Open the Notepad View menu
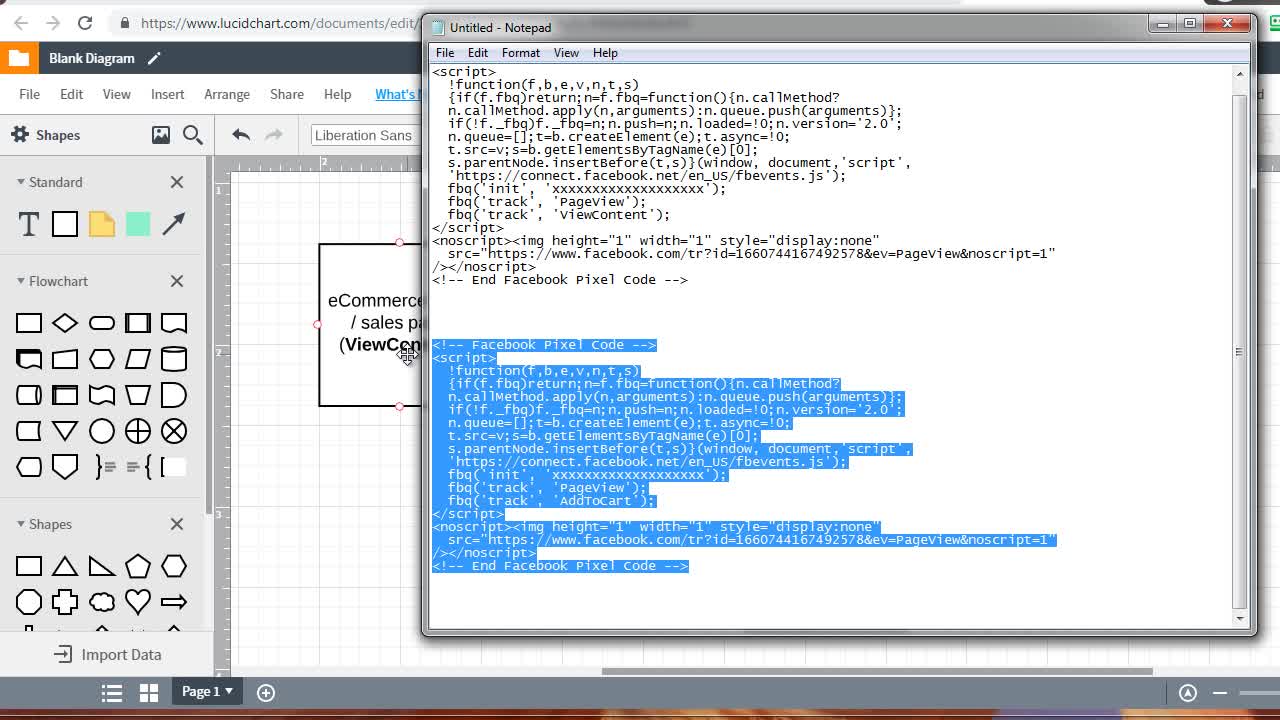The height and width of the screenshot is (720, 1280). coord(566,53)
